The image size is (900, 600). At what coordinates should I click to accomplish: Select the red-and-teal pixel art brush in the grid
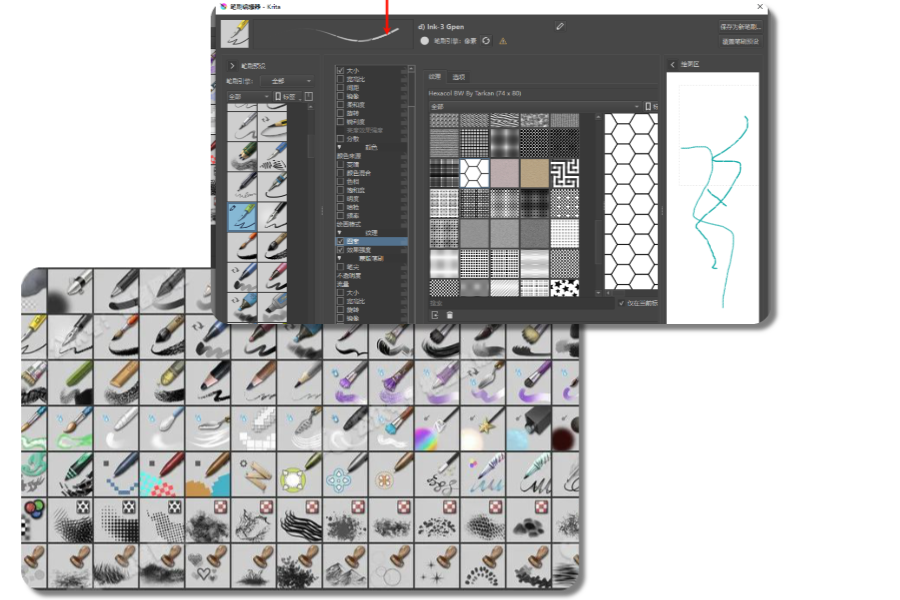pyautogui.click(x=162, y=474)
